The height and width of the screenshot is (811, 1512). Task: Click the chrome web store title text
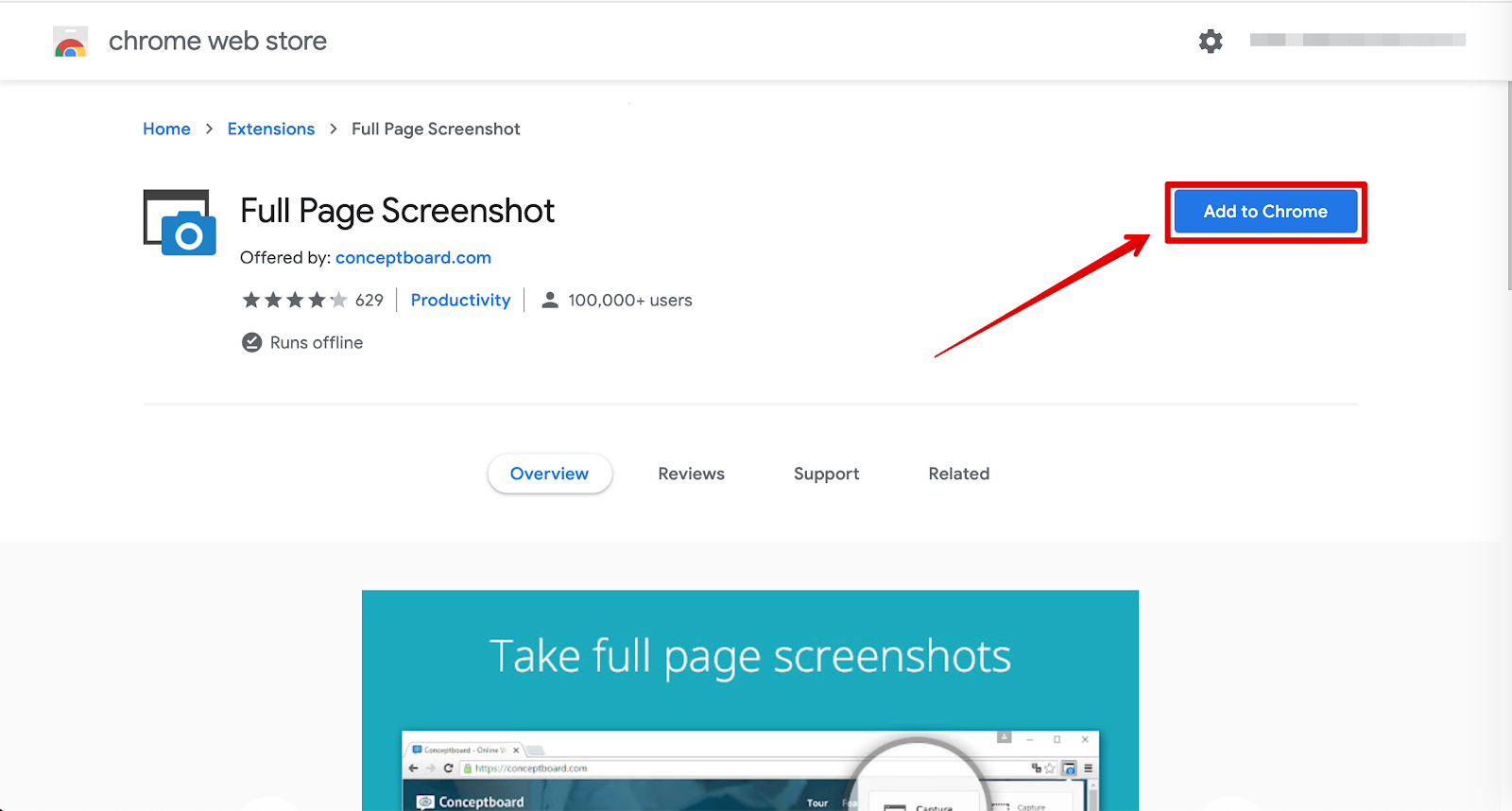[217, 41]
